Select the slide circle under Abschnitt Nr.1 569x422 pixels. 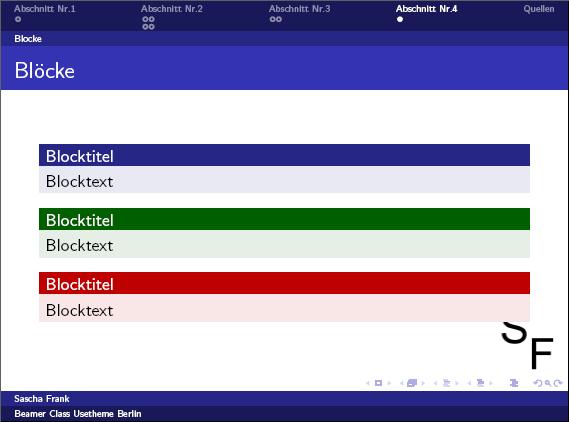pos(18,19)
